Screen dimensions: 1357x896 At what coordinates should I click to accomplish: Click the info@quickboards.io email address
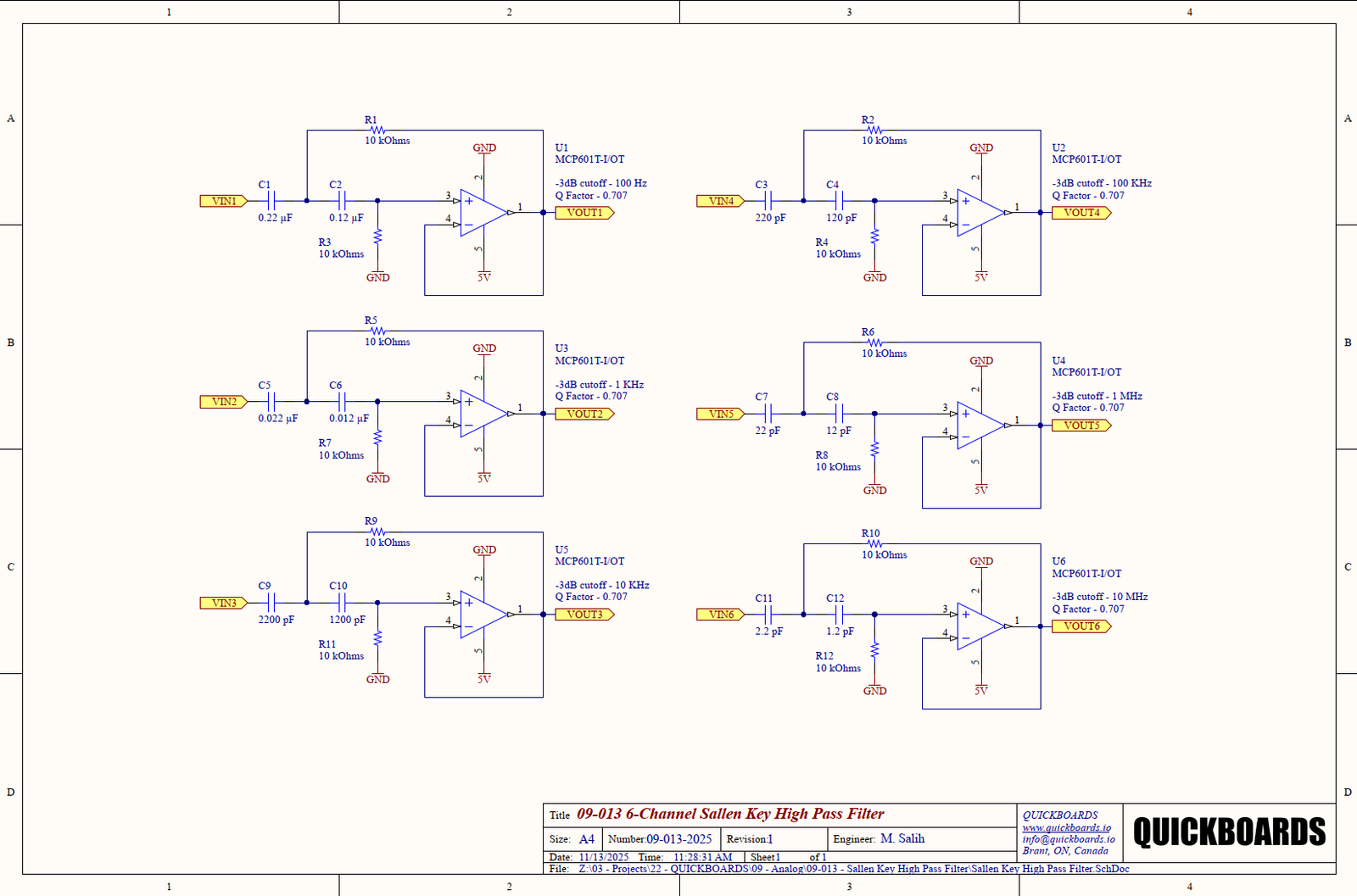click(1069, 839)
